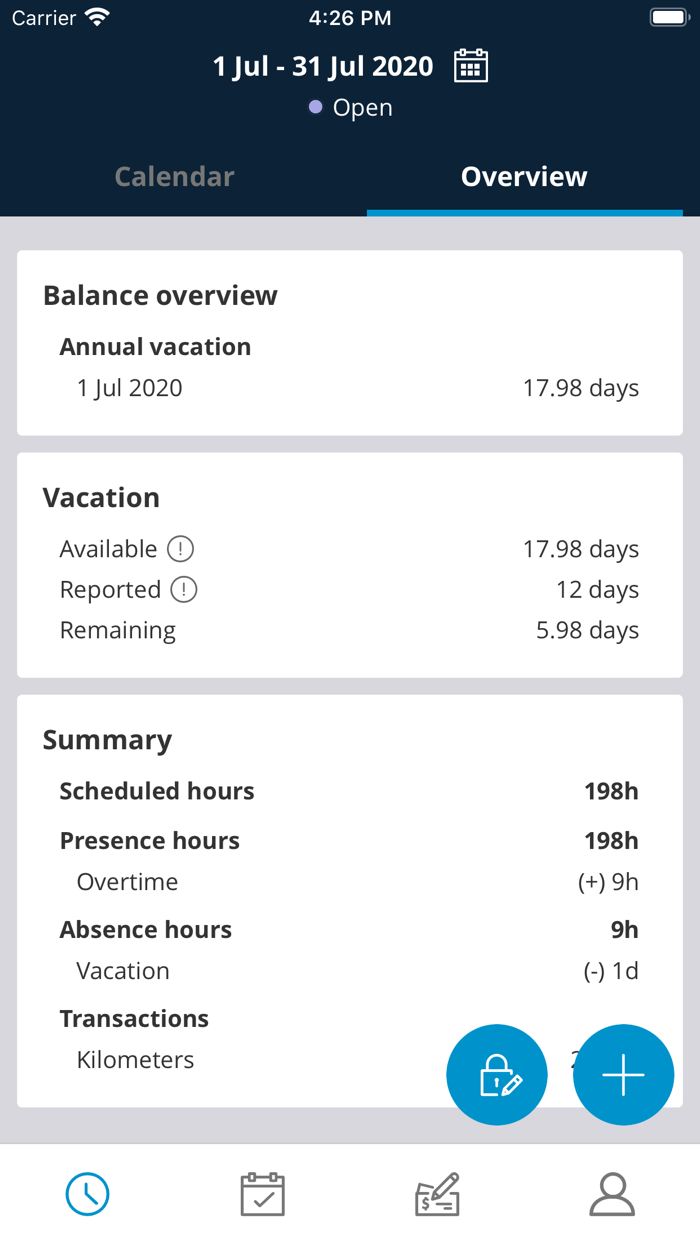The height and width of the screenshot is (1244, 700).
Task: Open the profile person icon
Action: tap(612, 1194)
